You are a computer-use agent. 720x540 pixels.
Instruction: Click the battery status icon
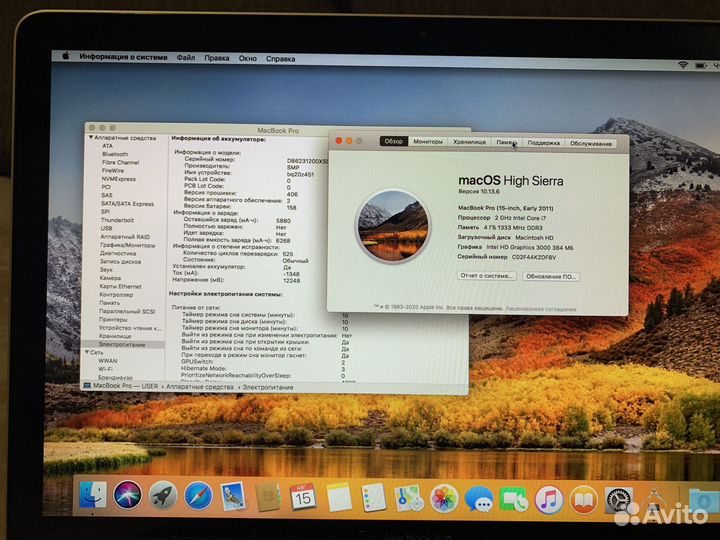(x=701, y=66)
